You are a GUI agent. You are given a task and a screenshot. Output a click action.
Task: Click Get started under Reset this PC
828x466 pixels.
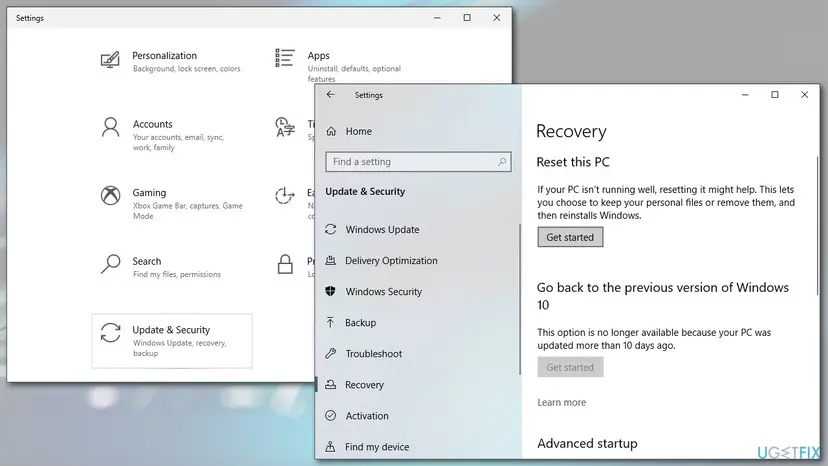(x=570, y=237)
